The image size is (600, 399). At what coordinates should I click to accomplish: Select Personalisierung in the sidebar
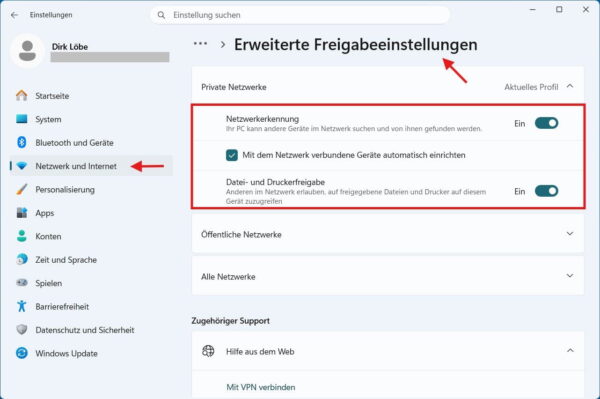click(x=91, y=189)
